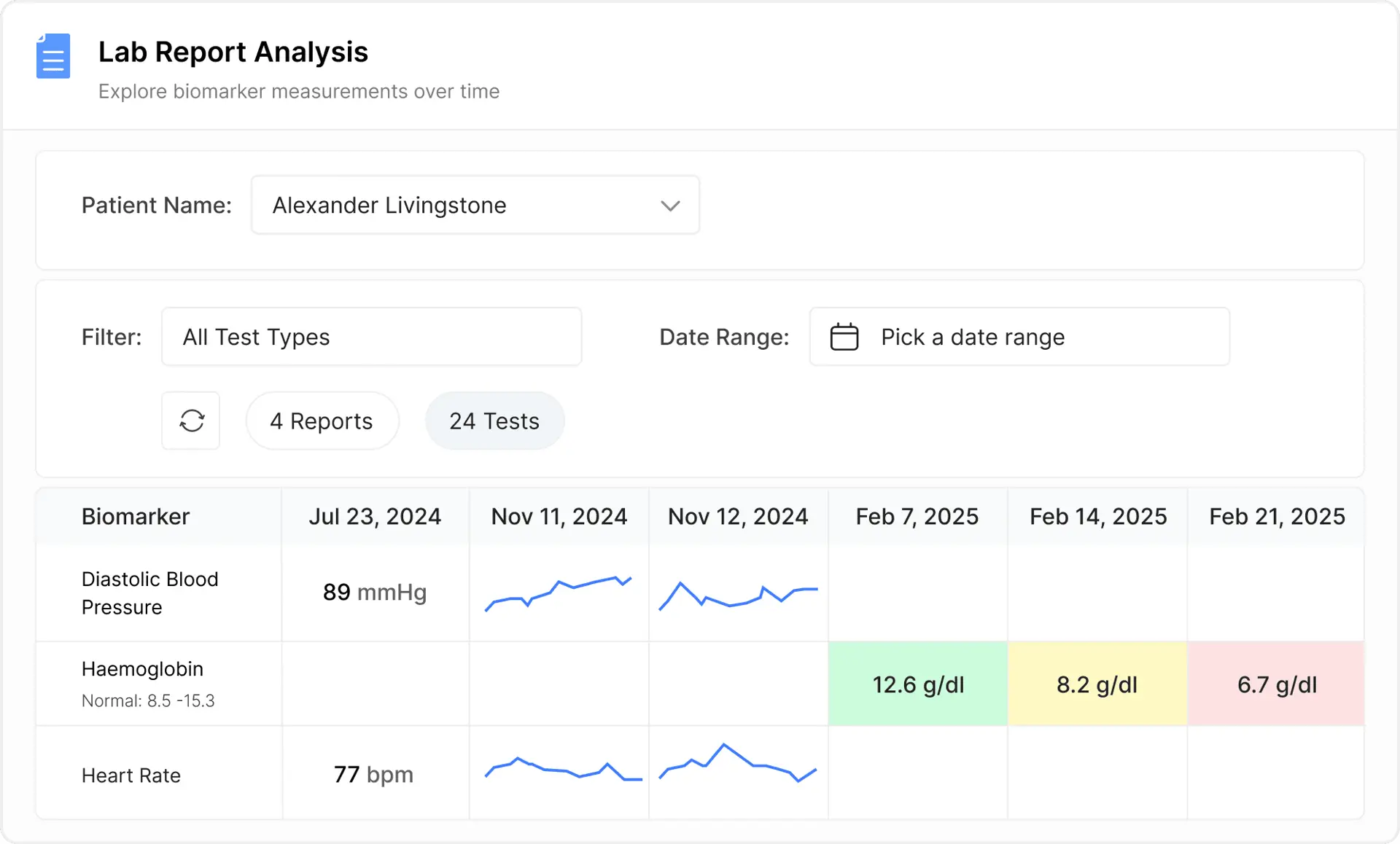Viewport: 1400px width, 844px height.
Task: Click the yellow 8.2 g/dl warning cell
Action: pos(1097,684)
